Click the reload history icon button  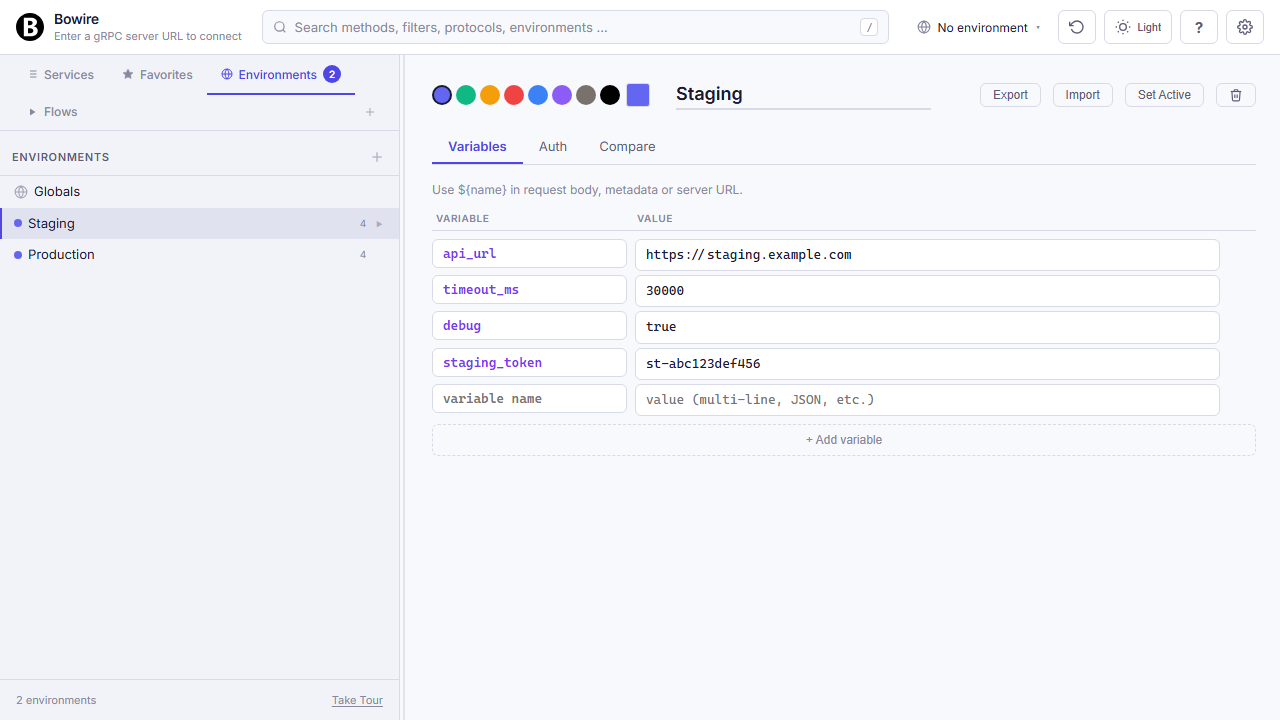(x=1077, y=27)
